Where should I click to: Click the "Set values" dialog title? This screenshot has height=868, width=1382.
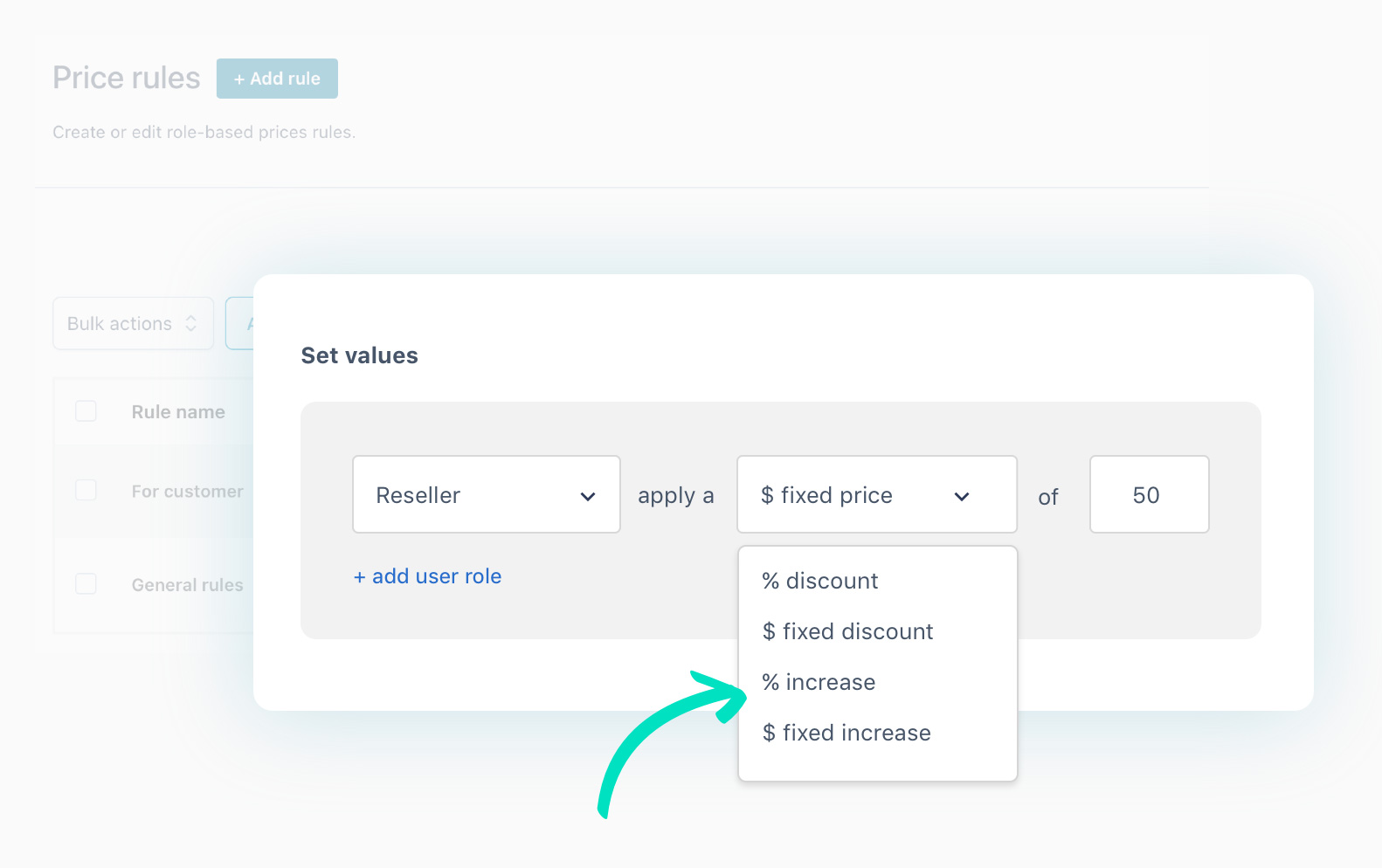[x=359, y=355]
